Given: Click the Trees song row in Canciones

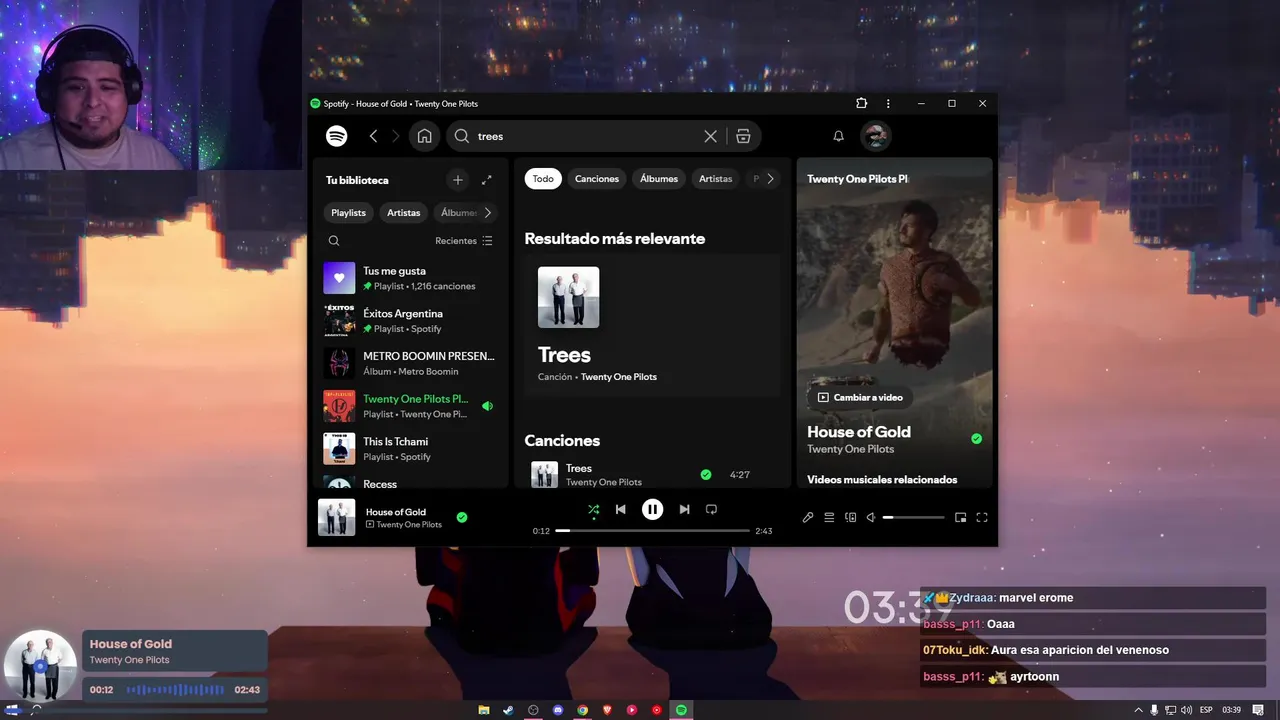Looking at the screenshot, I should tap(651, 475).
